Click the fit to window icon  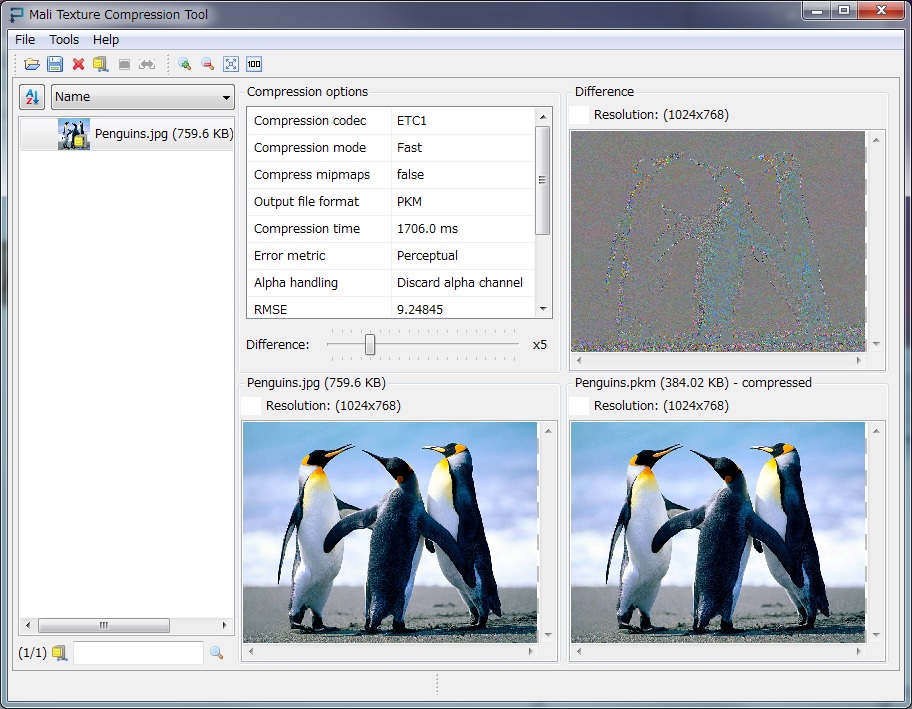(231, 64)
